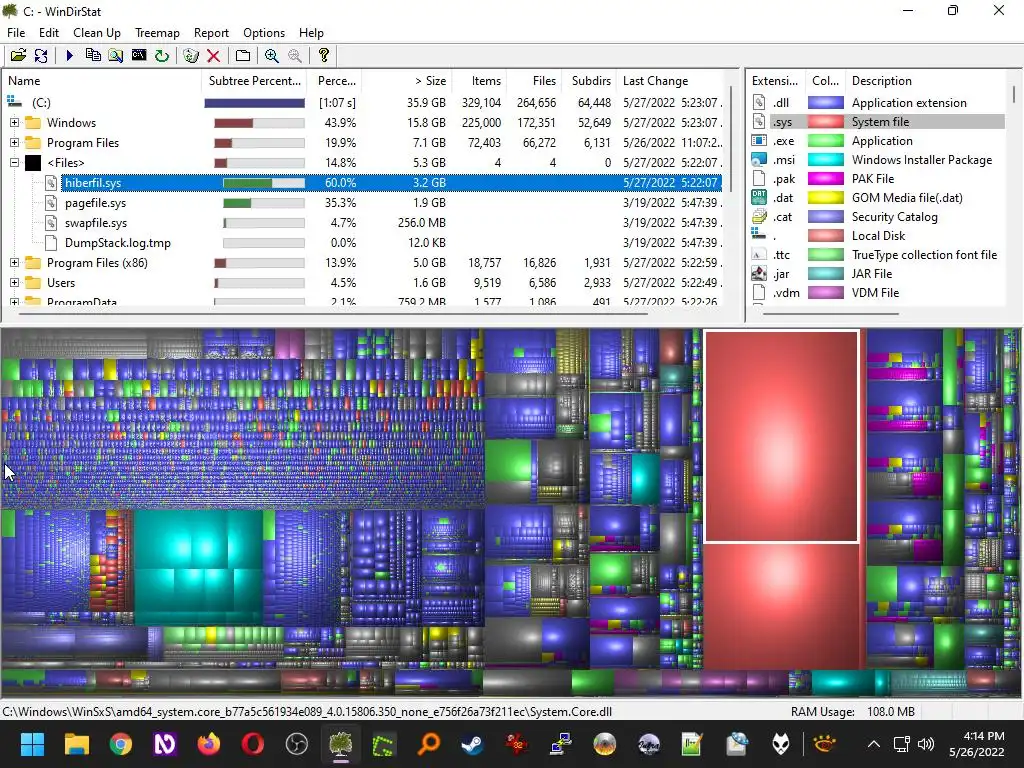The image size is (1024, 768).
Task: Click the .dll blue color swatch
Action: tap(825, 103)
